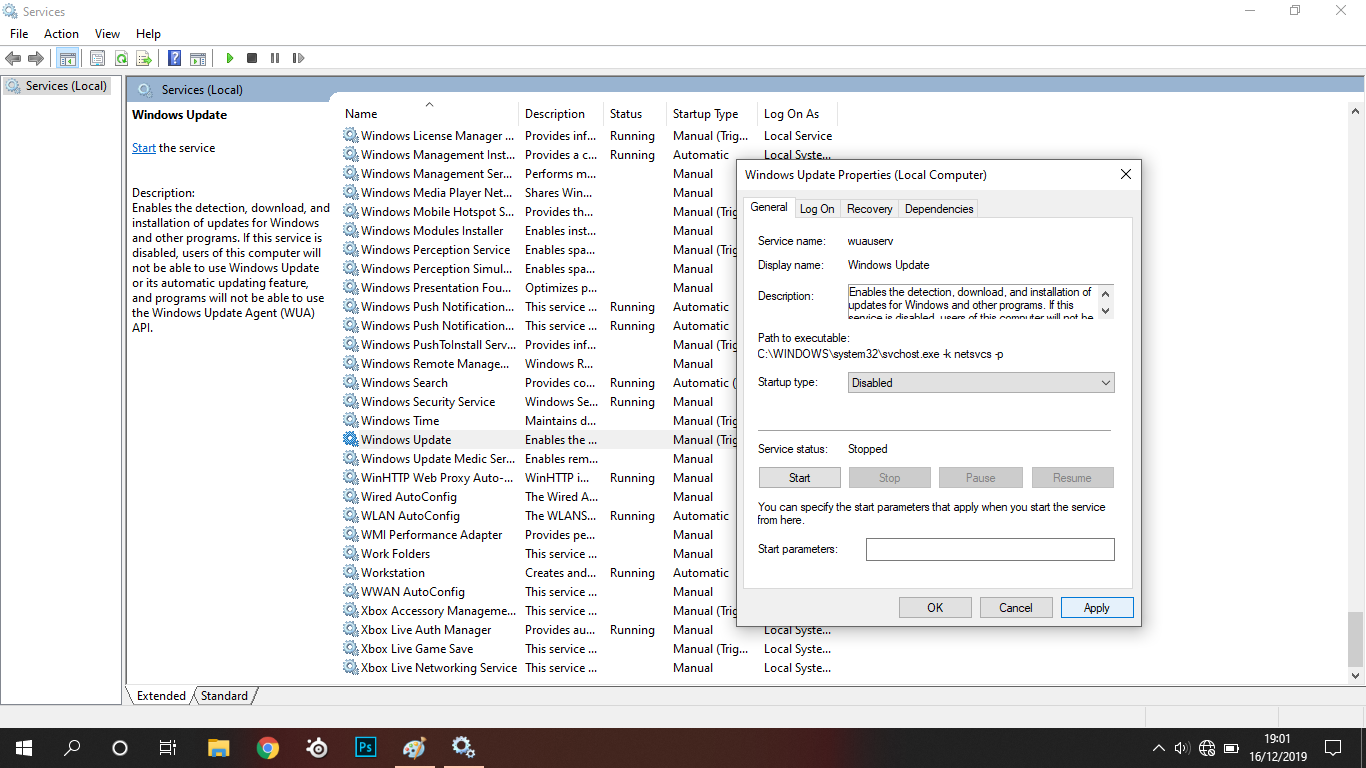Switch to the Standard view tab
Screen dimensions: 1366x768
[x=224, y=695]
